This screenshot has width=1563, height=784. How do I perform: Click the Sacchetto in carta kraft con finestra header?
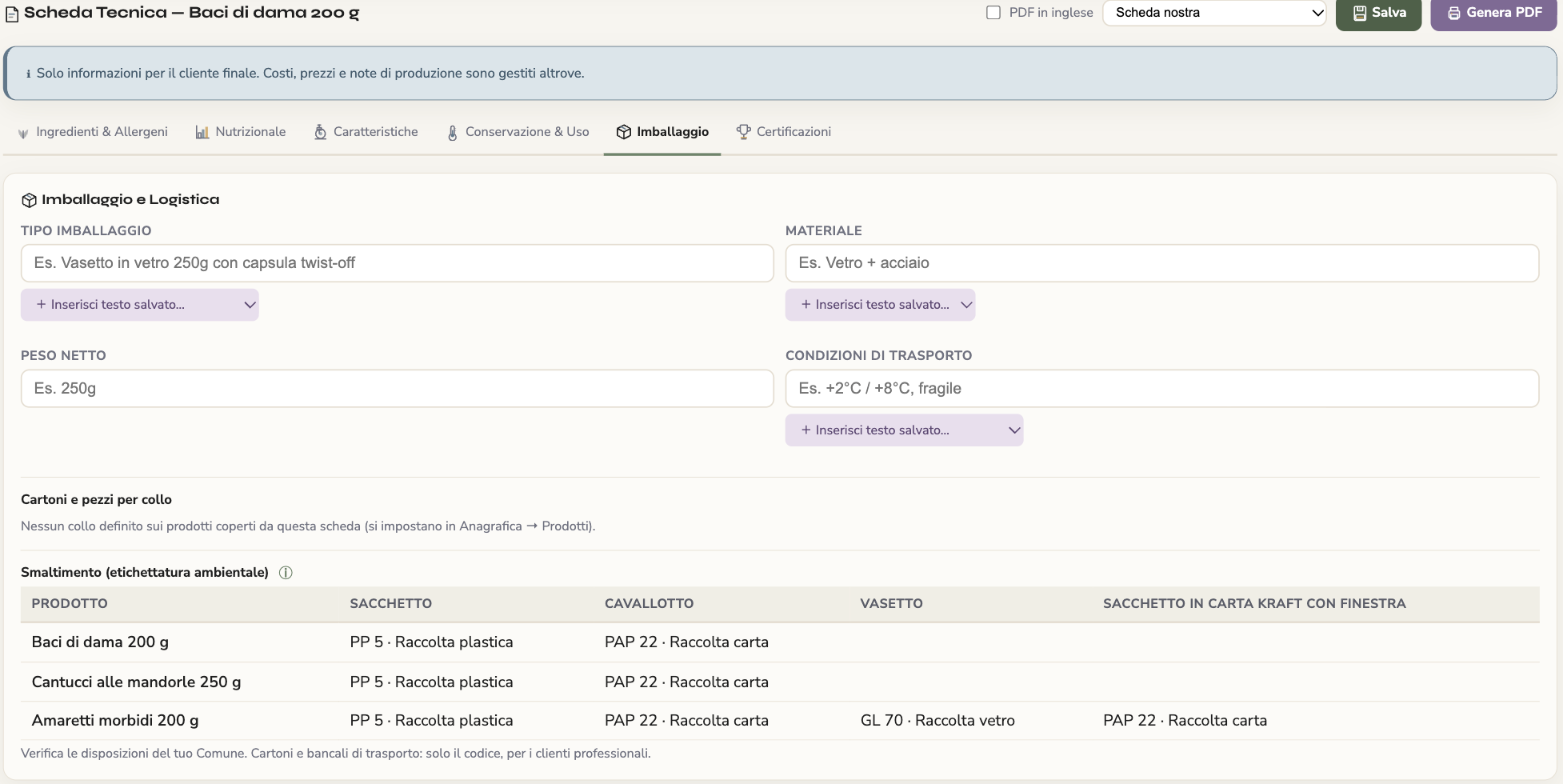click(1254, 604)
